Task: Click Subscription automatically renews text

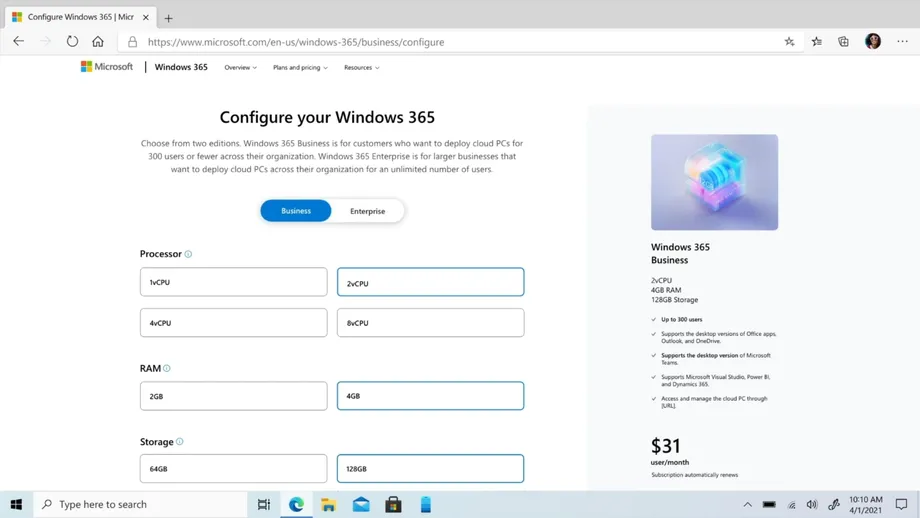Action: click(x=695, y=475)
